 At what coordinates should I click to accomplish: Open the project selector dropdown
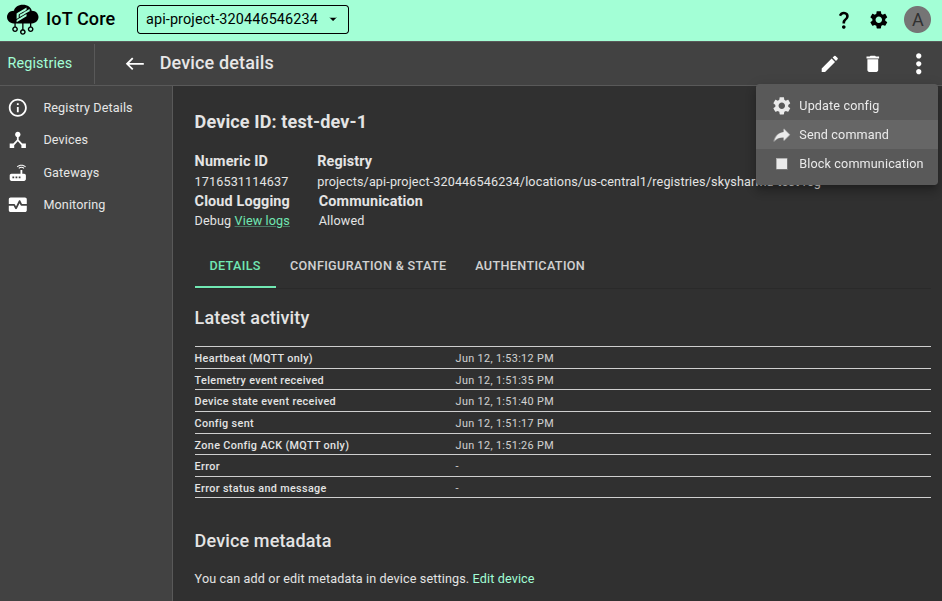point(243,20)
